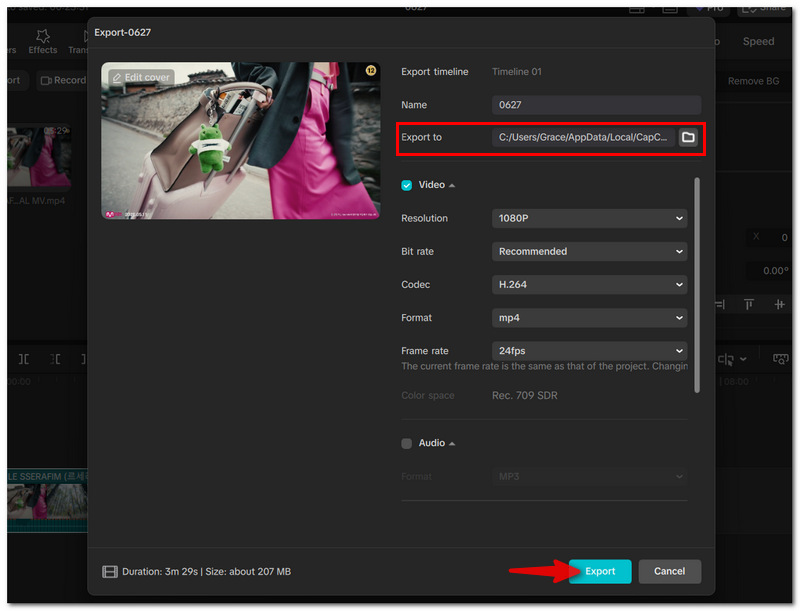Click the timeline video clip LE SSERAFIM
Image resolution: width=800 pixels, height=611 pixels.
coord(47,501)
